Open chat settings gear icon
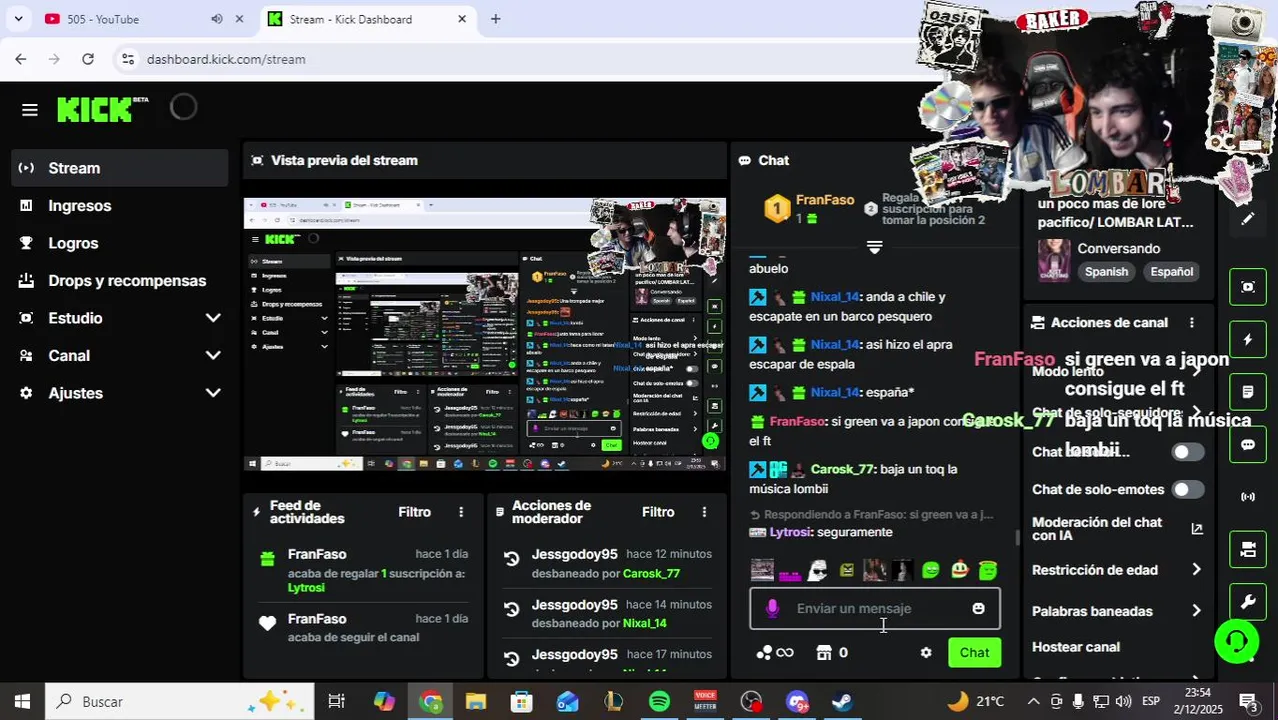This screenshot has width=1278, height=720. coord(926,653)
